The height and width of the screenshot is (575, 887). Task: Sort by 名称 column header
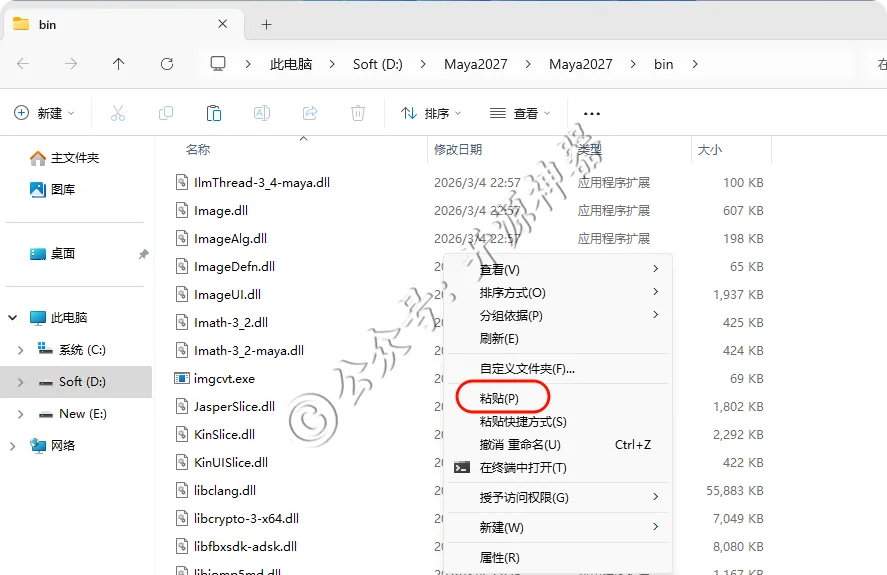(x=198, y=150)
